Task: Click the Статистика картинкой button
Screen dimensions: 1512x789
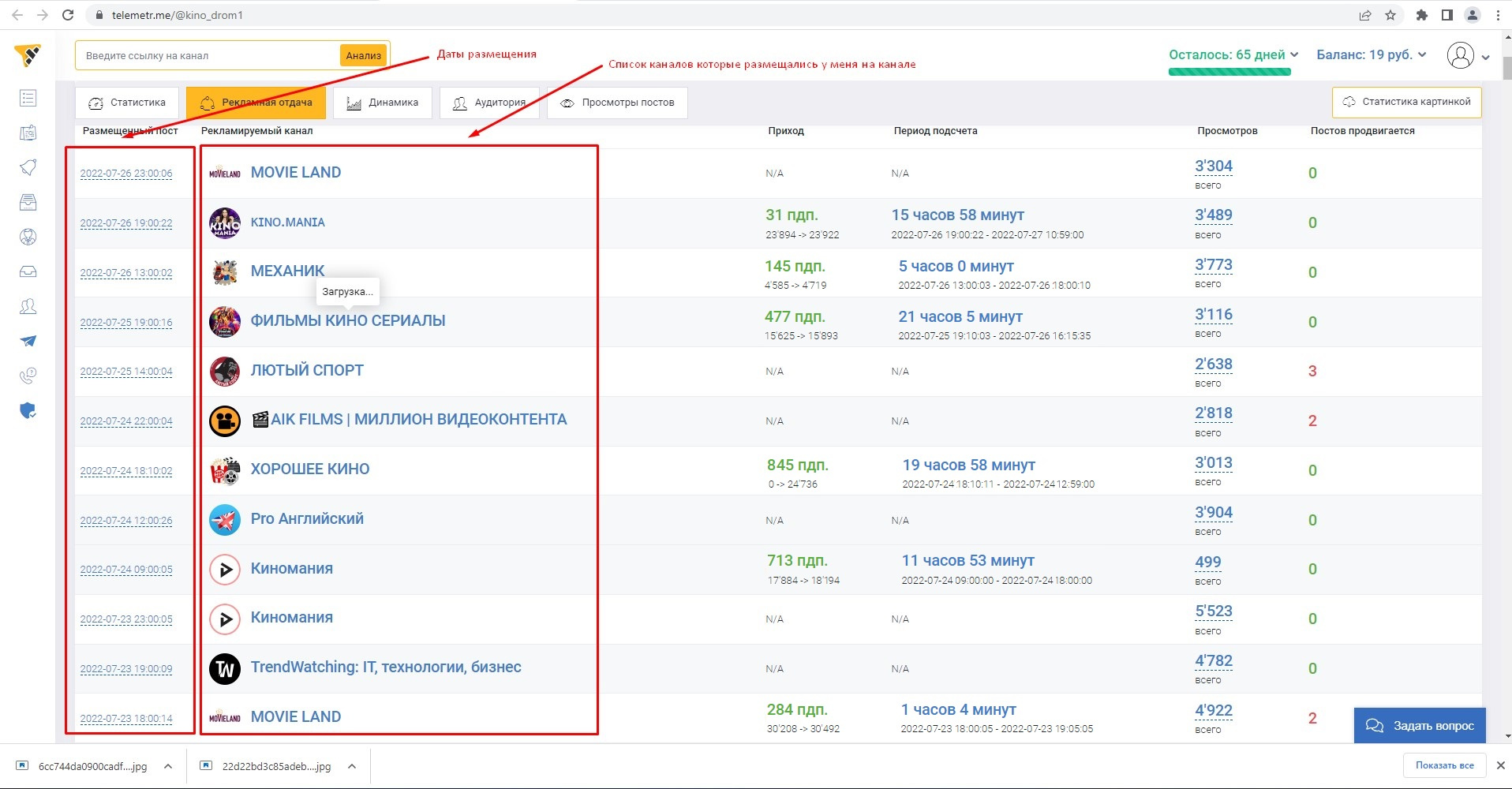Action: 1407,102
